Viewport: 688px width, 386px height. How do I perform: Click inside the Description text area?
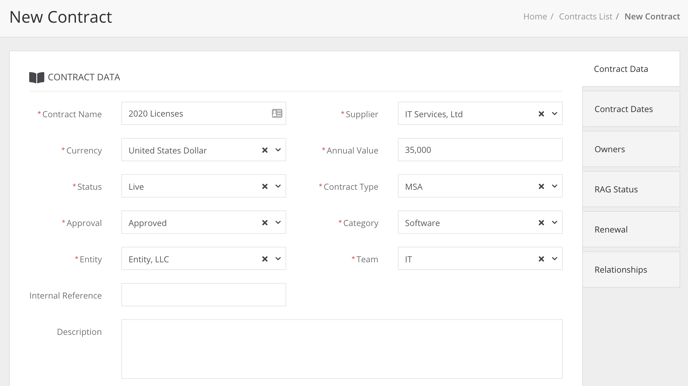tap(342, 349)
